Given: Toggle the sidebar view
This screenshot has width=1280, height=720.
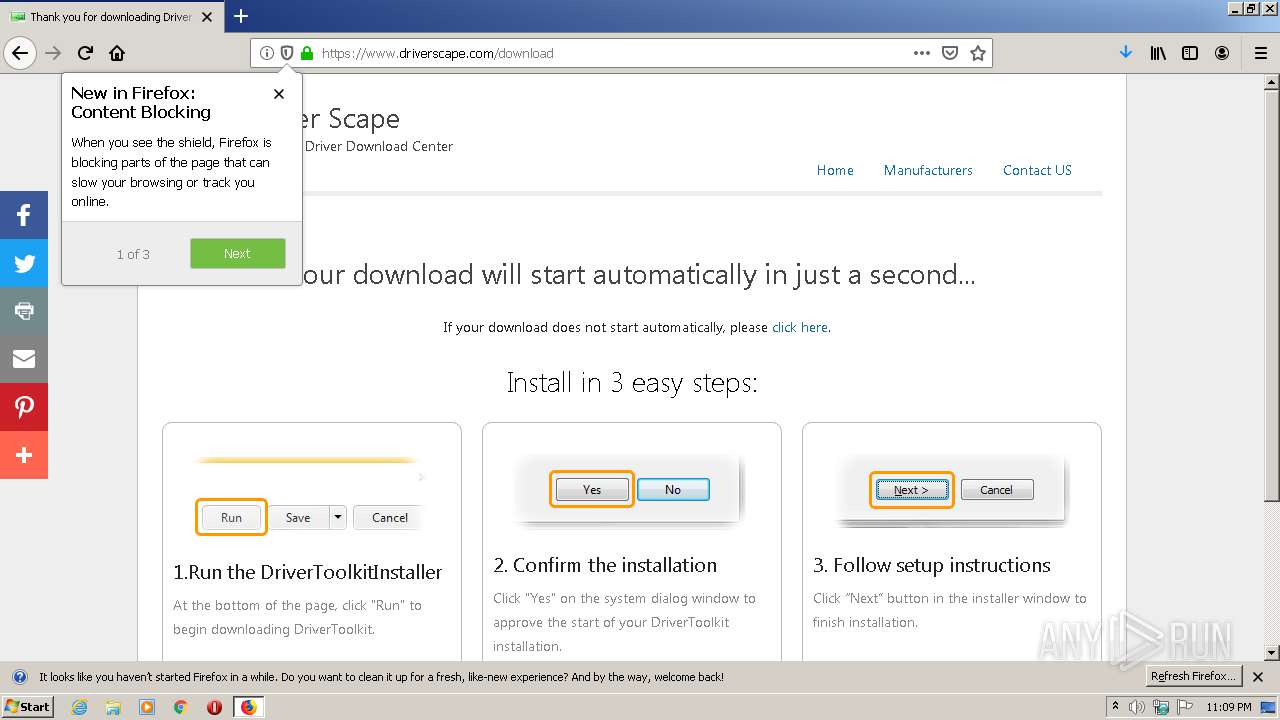Looking at the screenshot, I should (1190, 53).
